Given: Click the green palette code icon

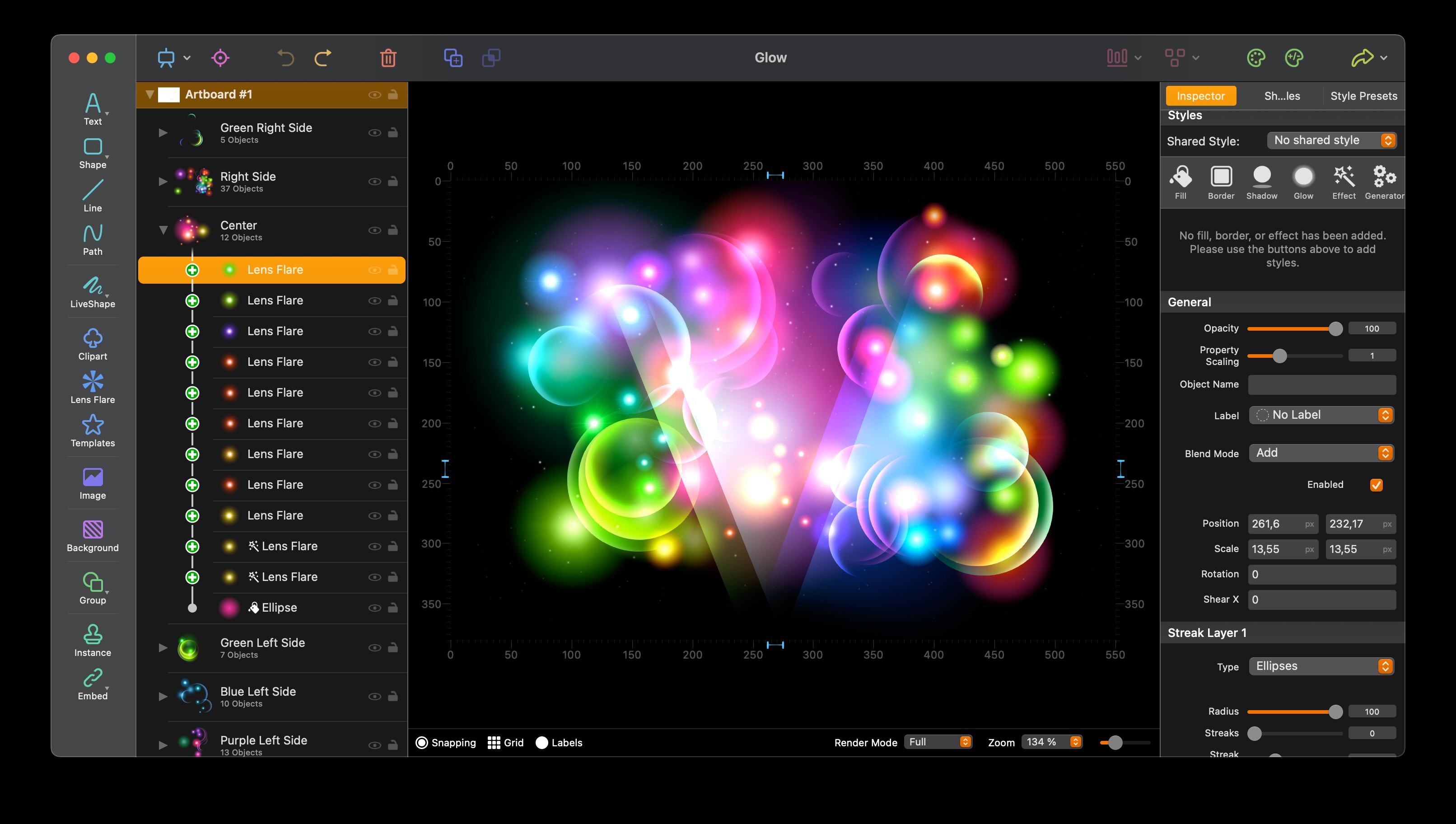Looking at the screenshot, I should point(1294,58).
